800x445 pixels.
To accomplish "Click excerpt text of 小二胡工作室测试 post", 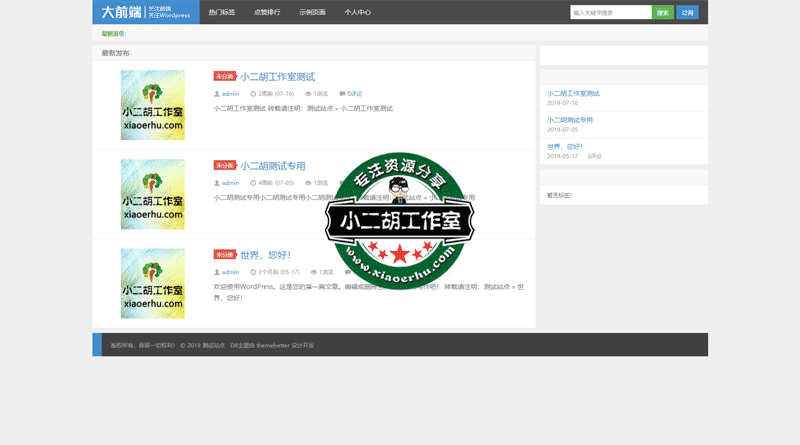I will [x=303, y=108].
